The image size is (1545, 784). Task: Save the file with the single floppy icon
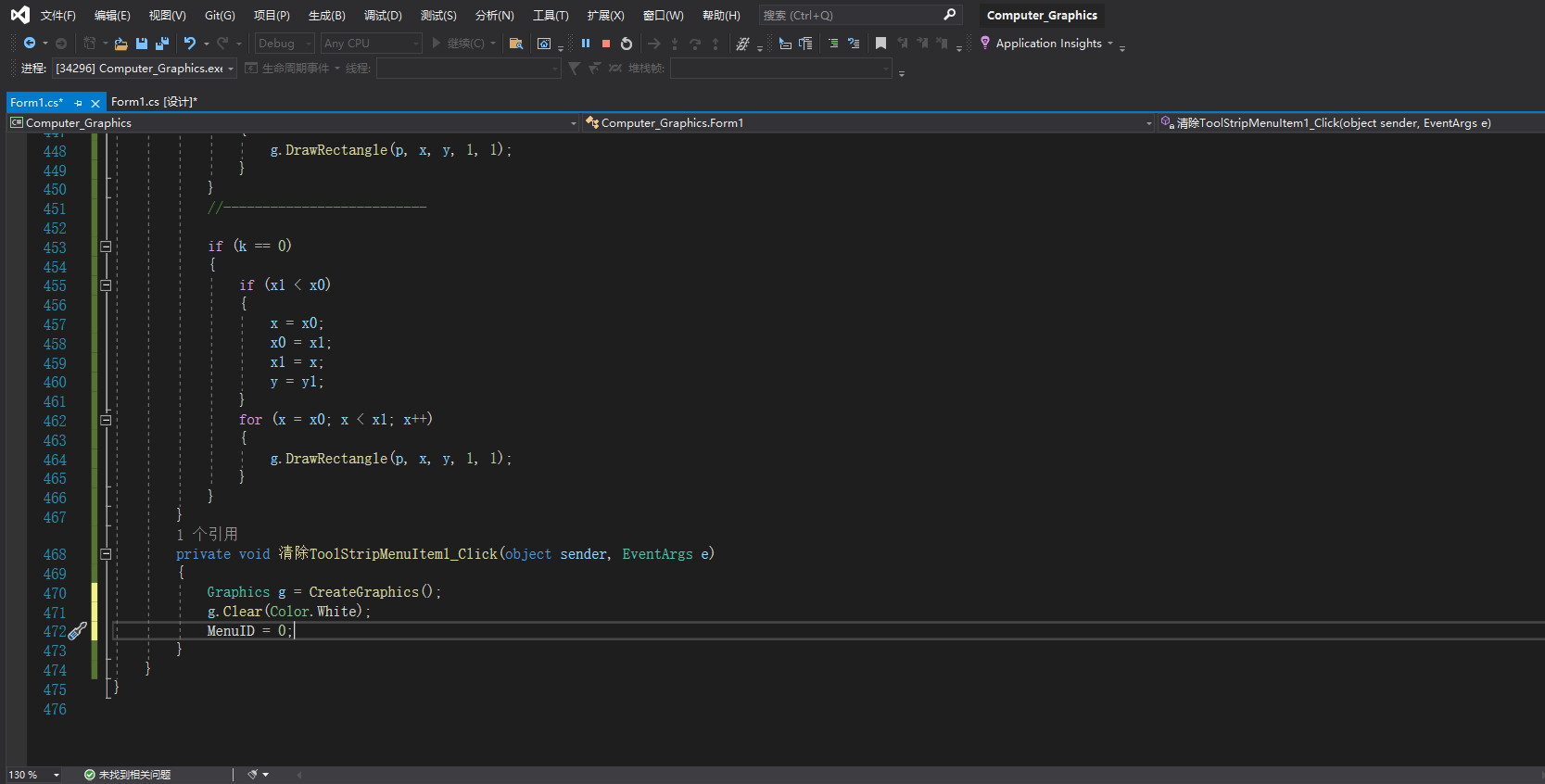pyautogui.click(x=142, y=44)
